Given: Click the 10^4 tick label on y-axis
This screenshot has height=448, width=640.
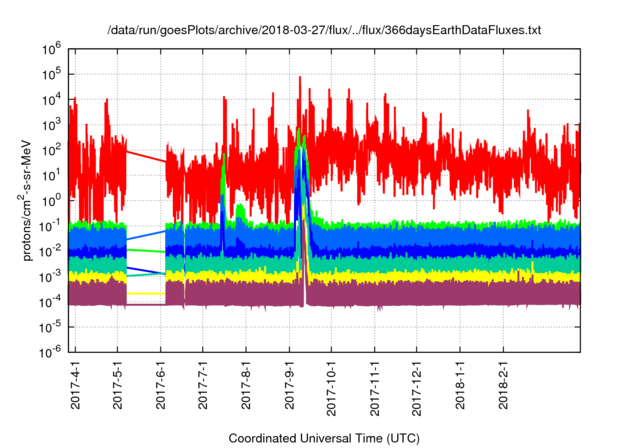Looking at the screenshot, I should pyautogui.click(x=51, y=100).
